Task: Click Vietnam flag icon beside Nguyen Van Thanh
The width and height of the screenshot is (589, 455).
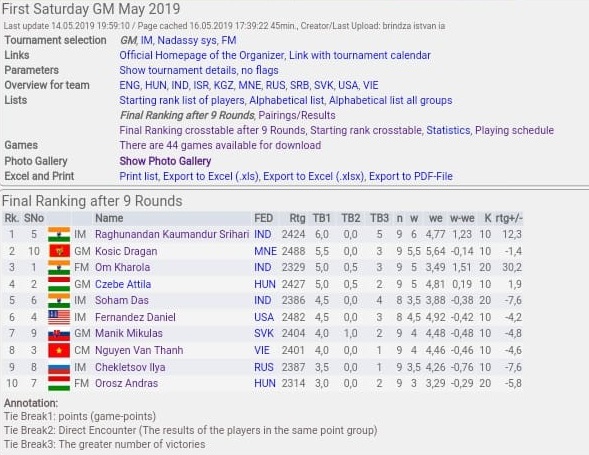Action: (x=59, y=350)
